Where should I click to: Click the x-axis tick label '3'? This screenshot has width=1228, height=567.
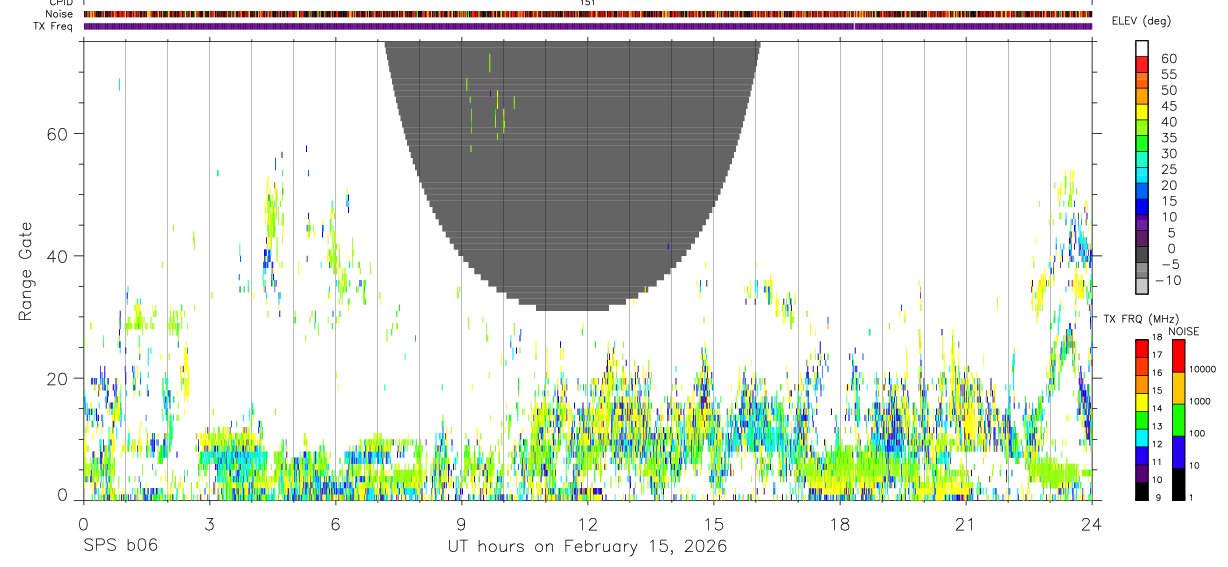[209, 524]
